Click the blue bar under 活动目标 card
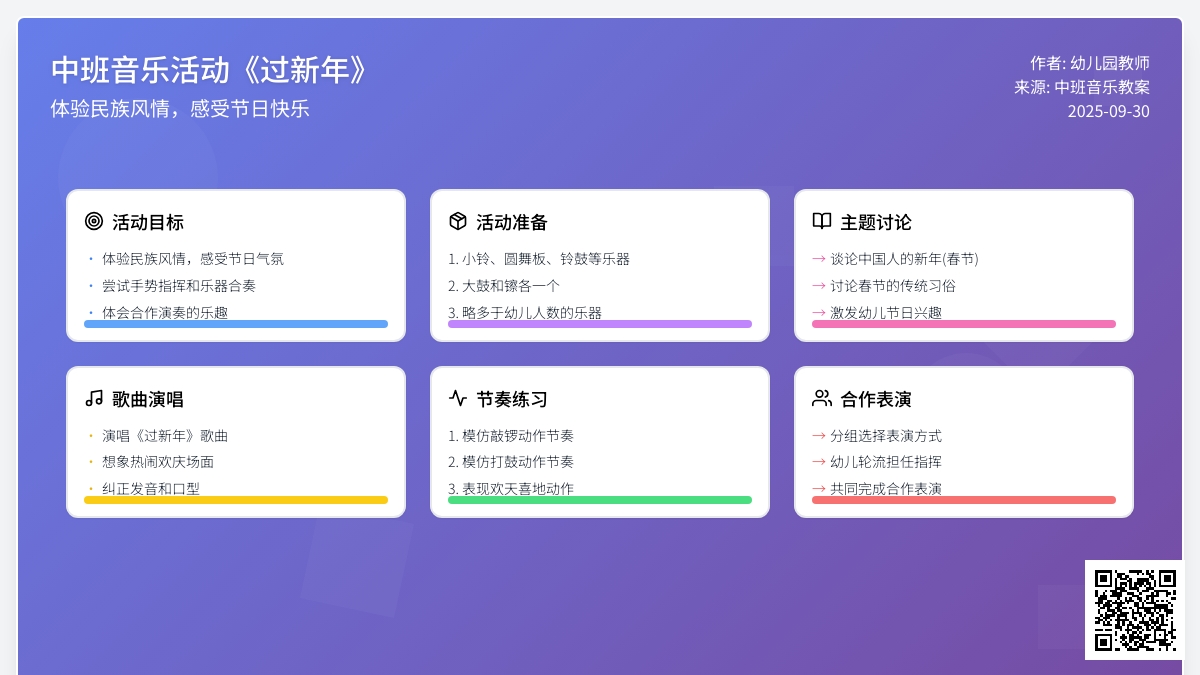Viewport: 1200px width, 675px height. 236,324
